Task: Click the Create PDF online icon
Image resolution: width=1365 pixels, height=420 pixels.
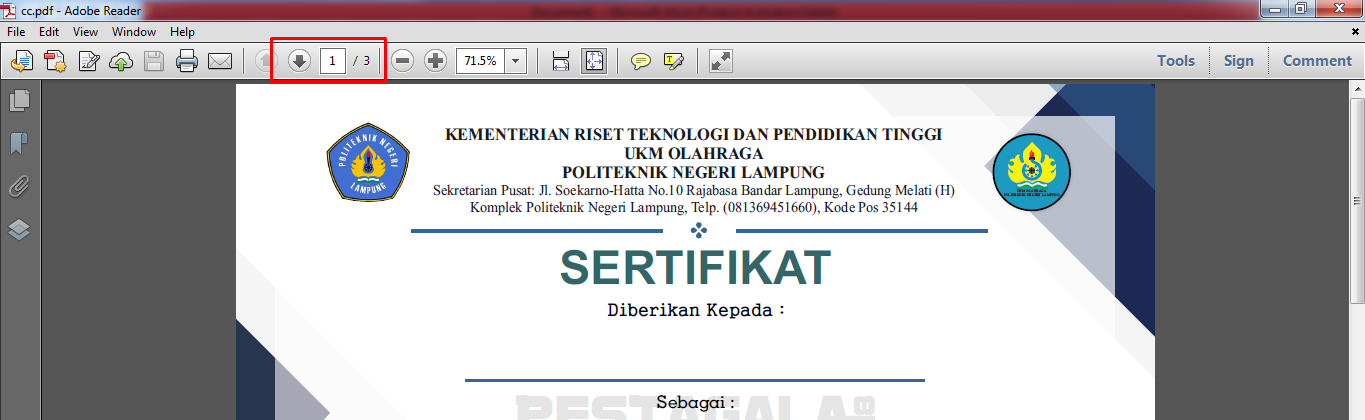Action: tap(54, 61)
